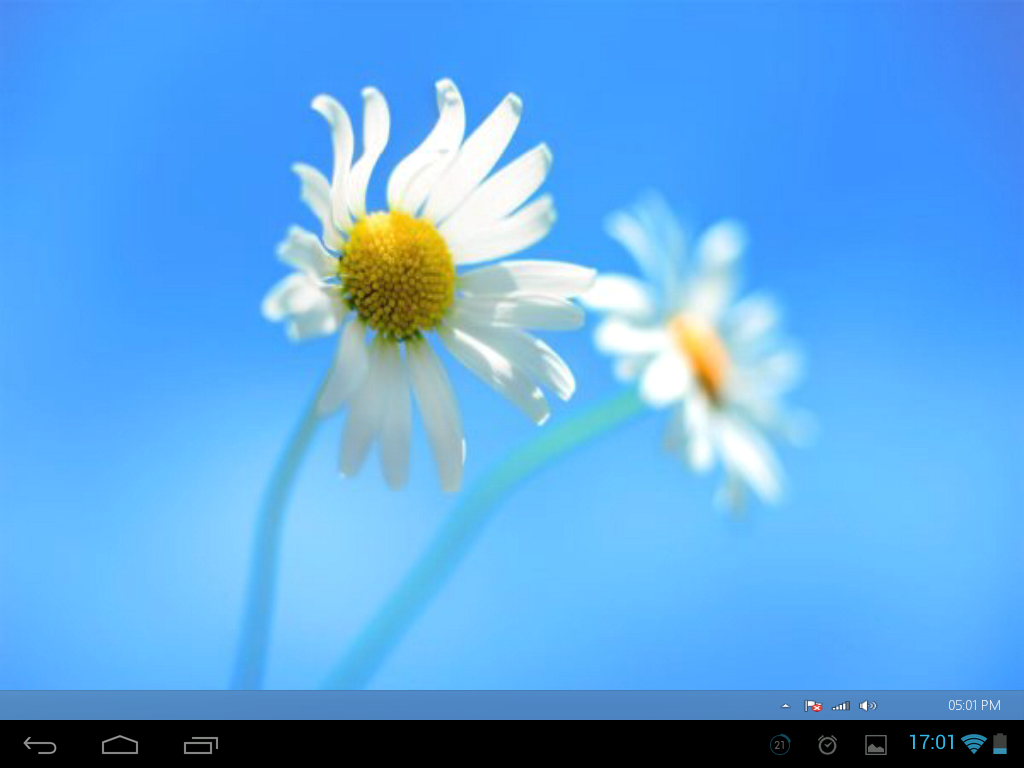The width and height of the screenshot is (1024, 768).
Task: Tap the Android home button
Action: [x=120, y=744]
